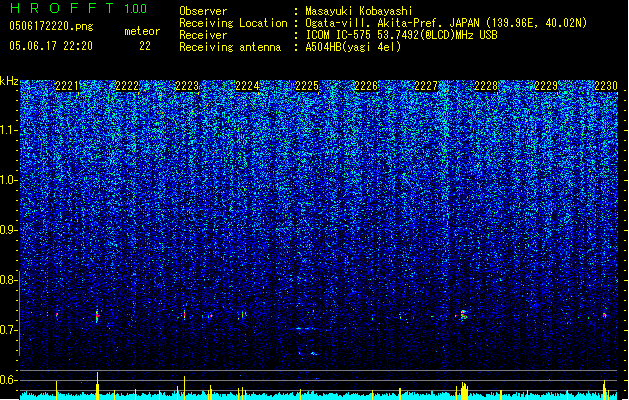Viewport: 629px width, 400px height.
Task: Click the 1.0 kHz axis label
Action: (x=9, y=181)
